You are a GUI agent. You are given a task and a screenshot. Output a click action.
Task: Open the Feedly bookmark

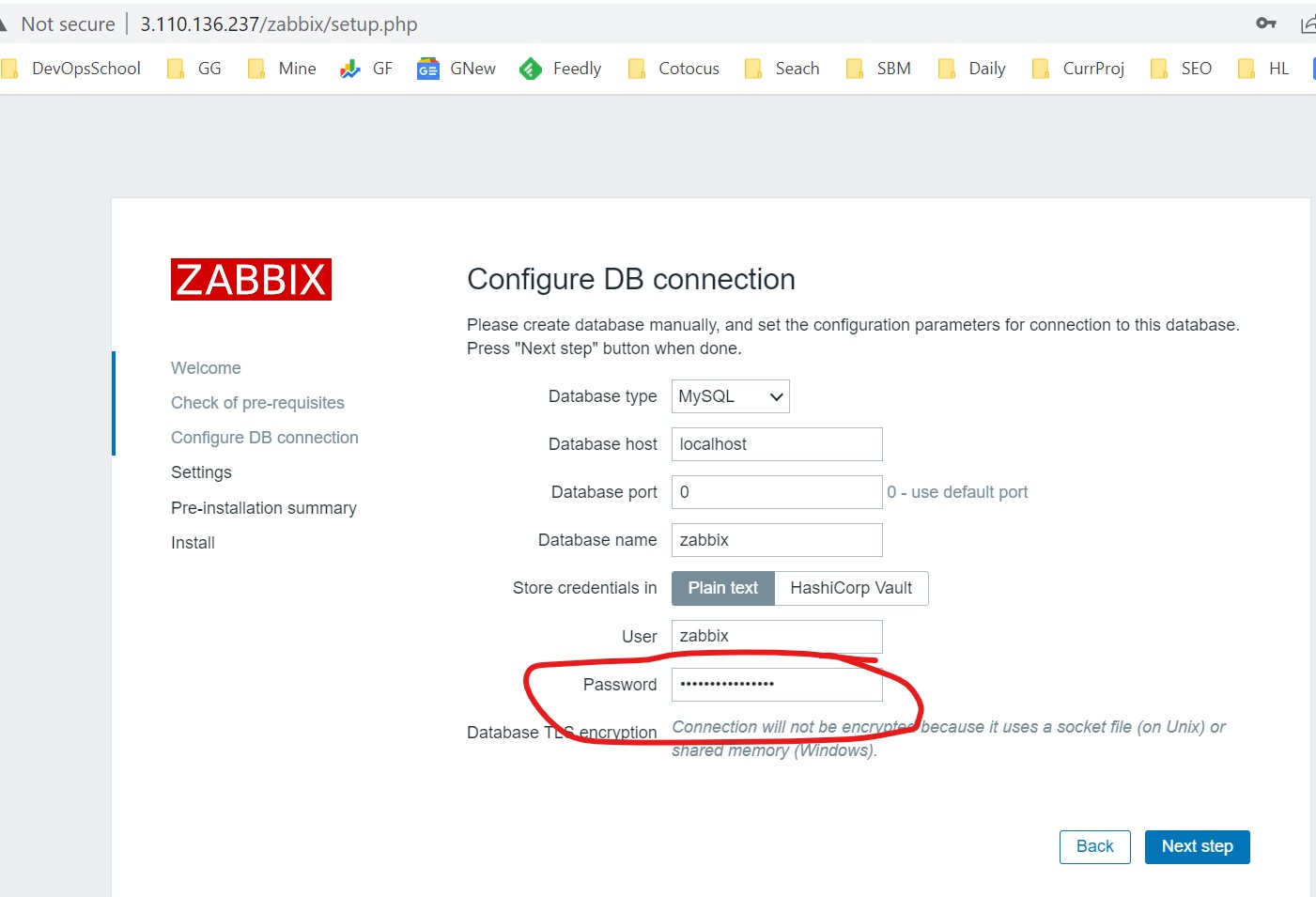click(x=561, y=69)
